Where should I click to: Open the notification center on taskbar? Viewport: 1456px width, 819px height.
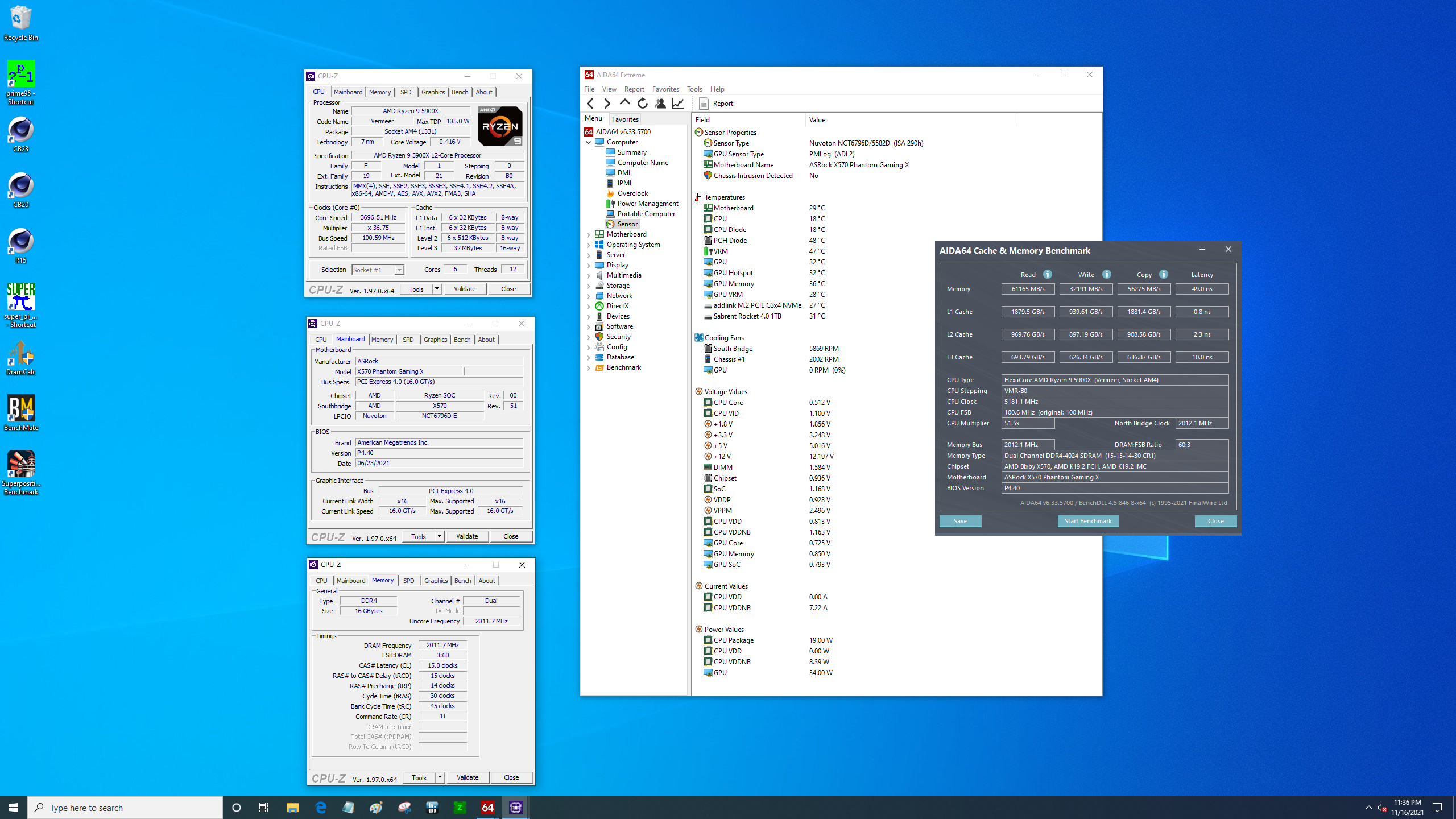1437,808
